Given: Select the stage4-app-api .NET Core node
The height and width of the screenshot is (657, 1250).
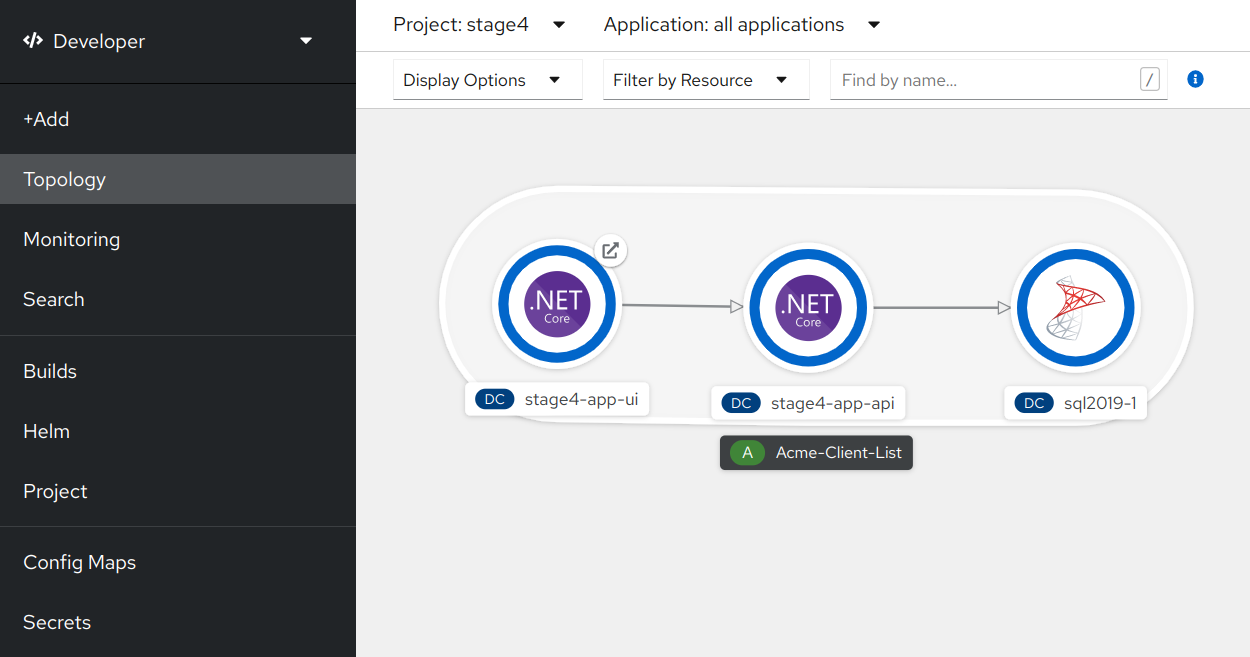Looking at the screenshot, I should pos(807,307).
